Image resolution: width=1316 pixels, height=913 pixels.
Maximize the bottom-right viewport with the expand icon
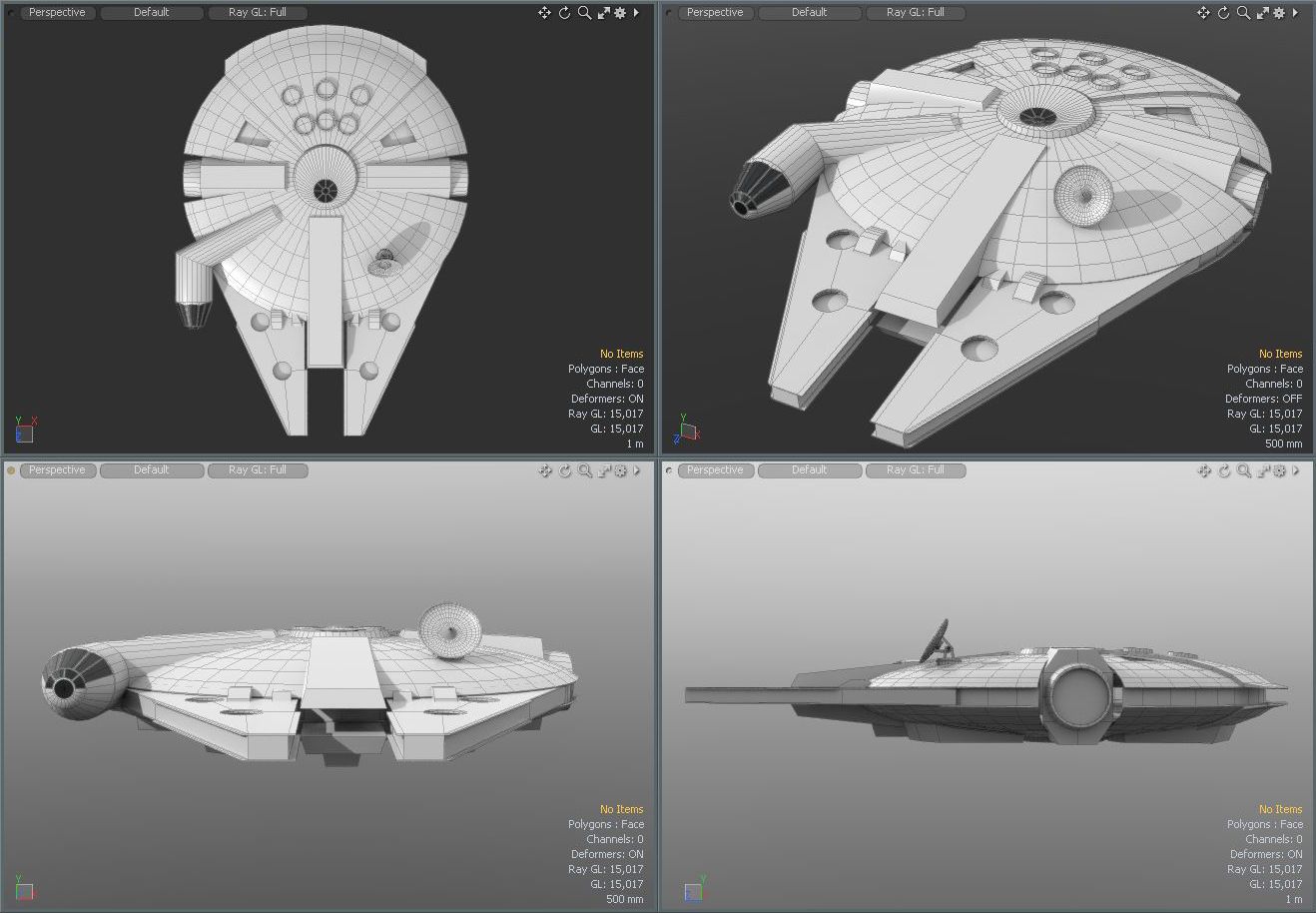coord(1263,470)
